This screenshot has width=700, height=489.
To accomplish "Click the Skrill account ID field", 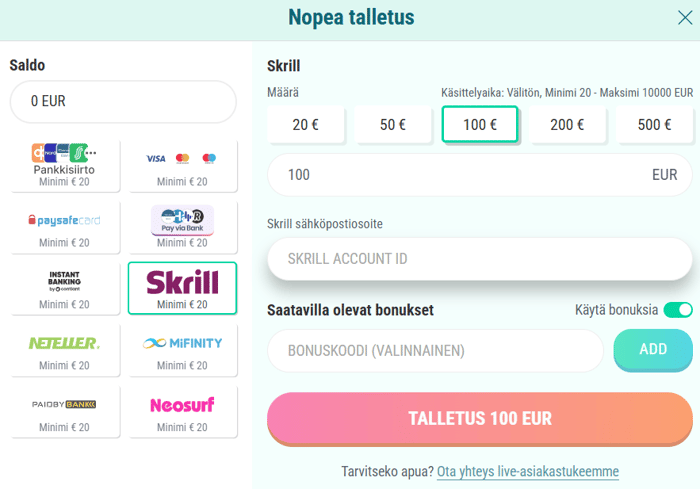I will [480, 259].
